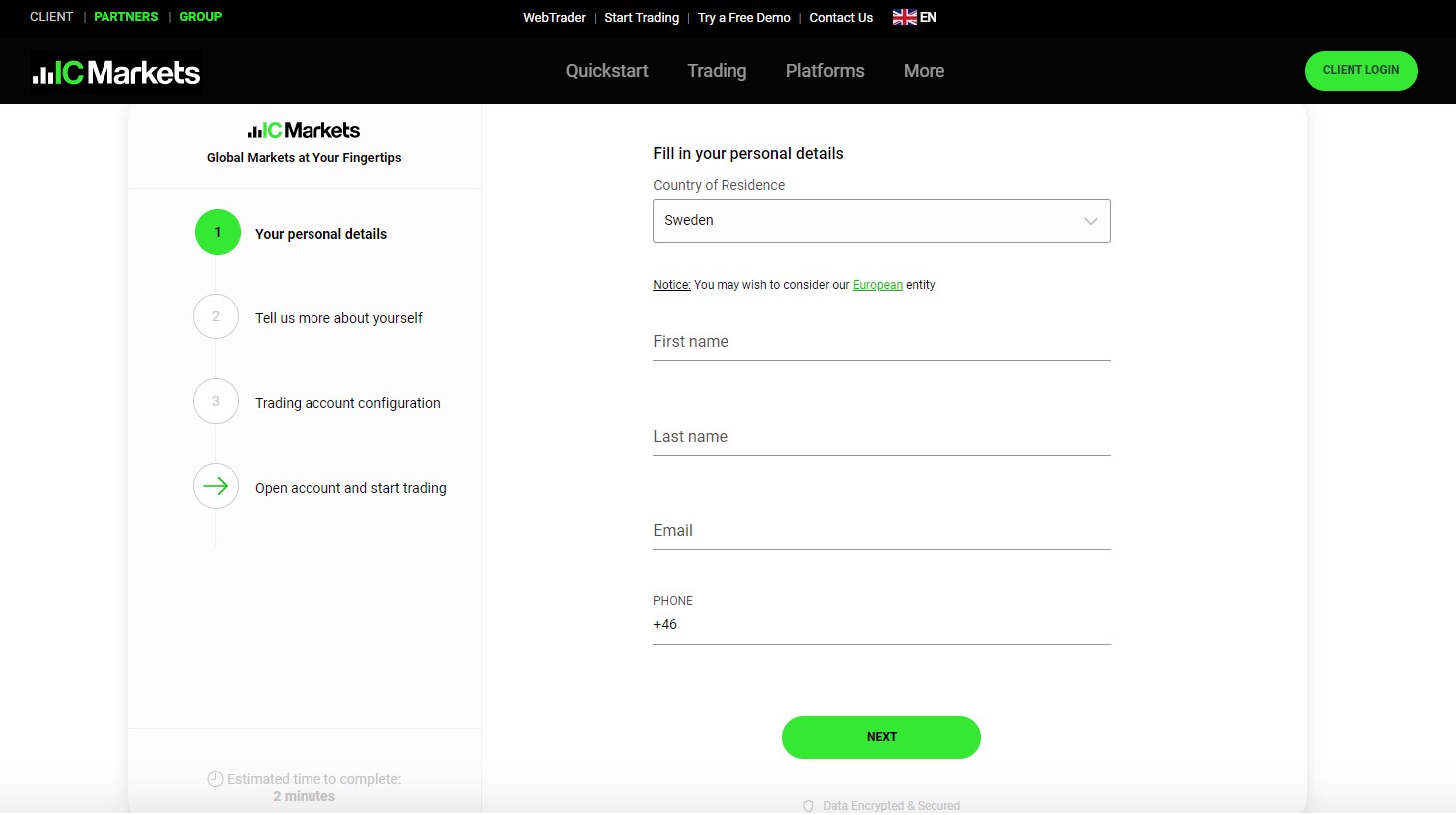Focus the PHONE field with +46

881,625
